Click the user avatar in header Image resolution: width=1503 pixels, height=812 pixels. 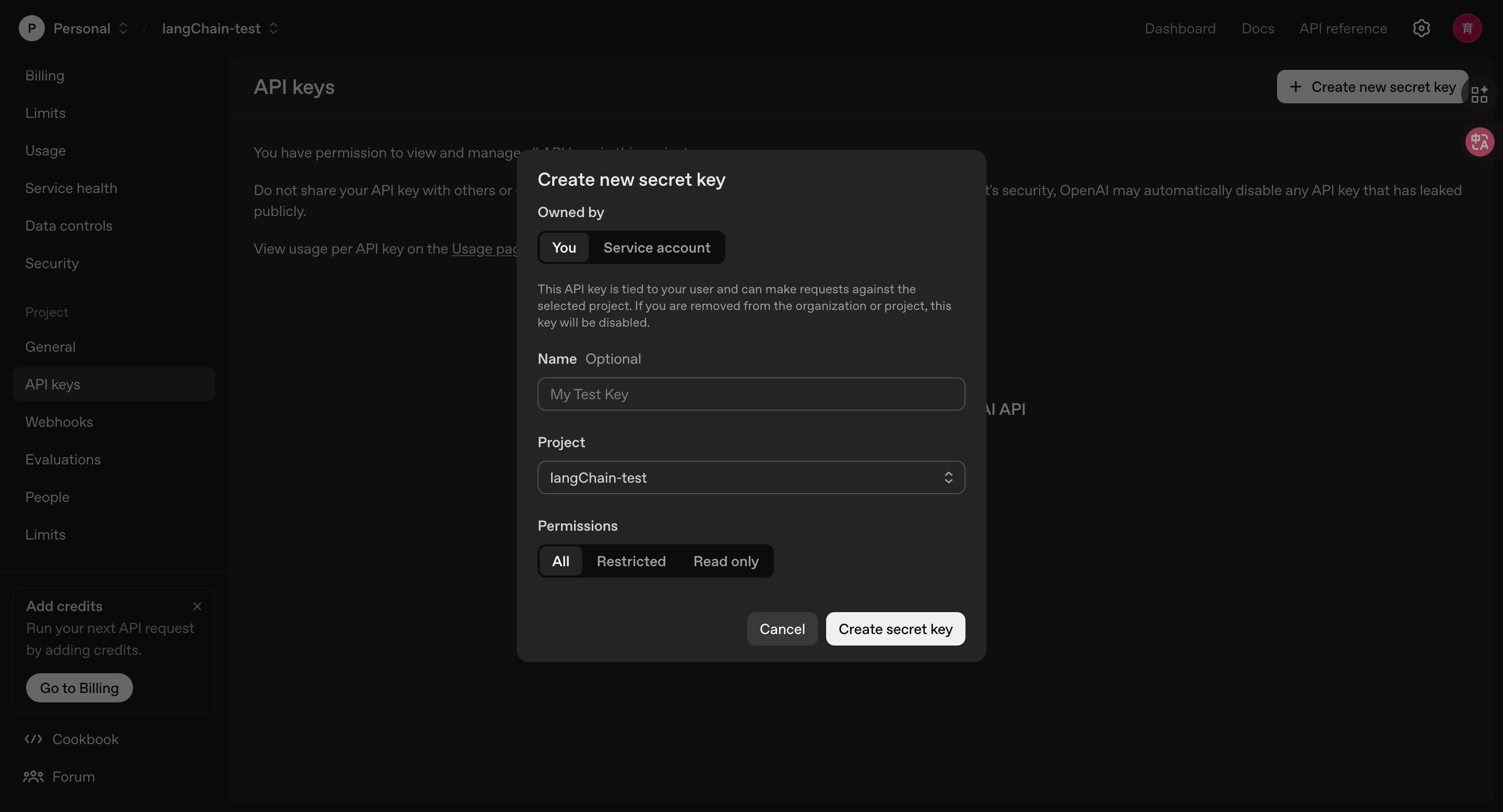1467,28
